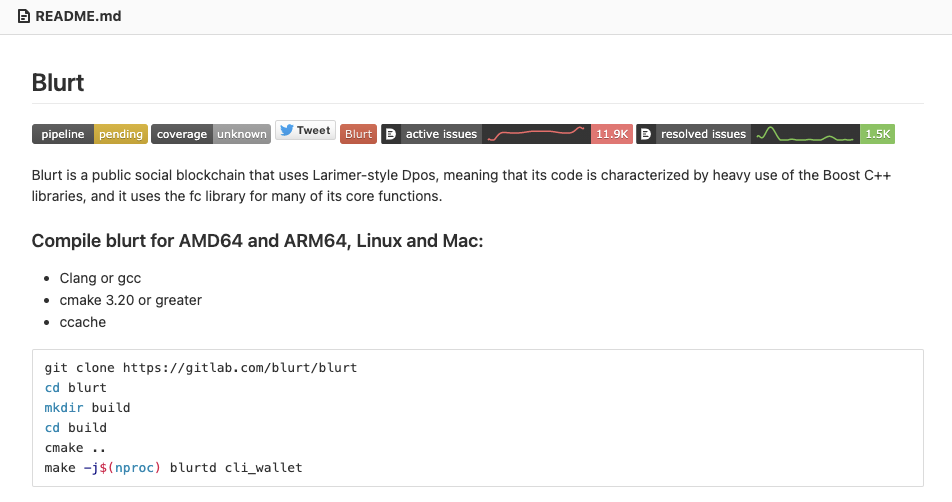Share via the Tweet button
The height and width of the screenshot is (502, 952).
[305, 130]
